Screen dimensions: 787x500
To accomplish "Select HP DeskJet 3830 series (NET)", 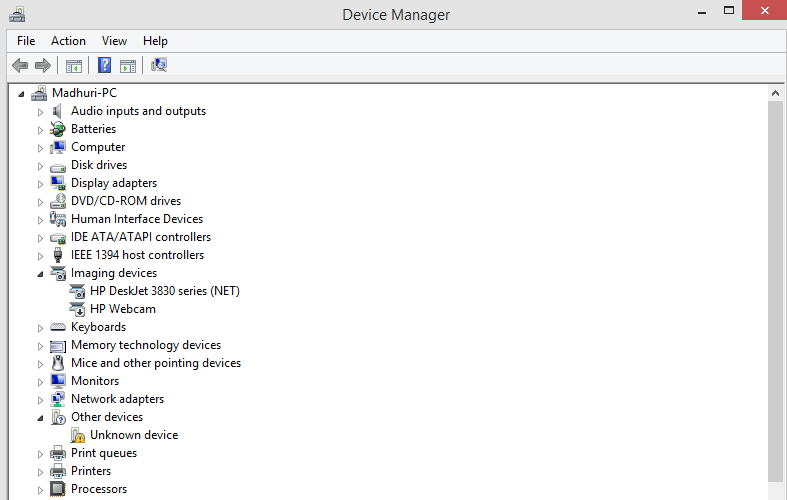I will (x=165, y=291).
